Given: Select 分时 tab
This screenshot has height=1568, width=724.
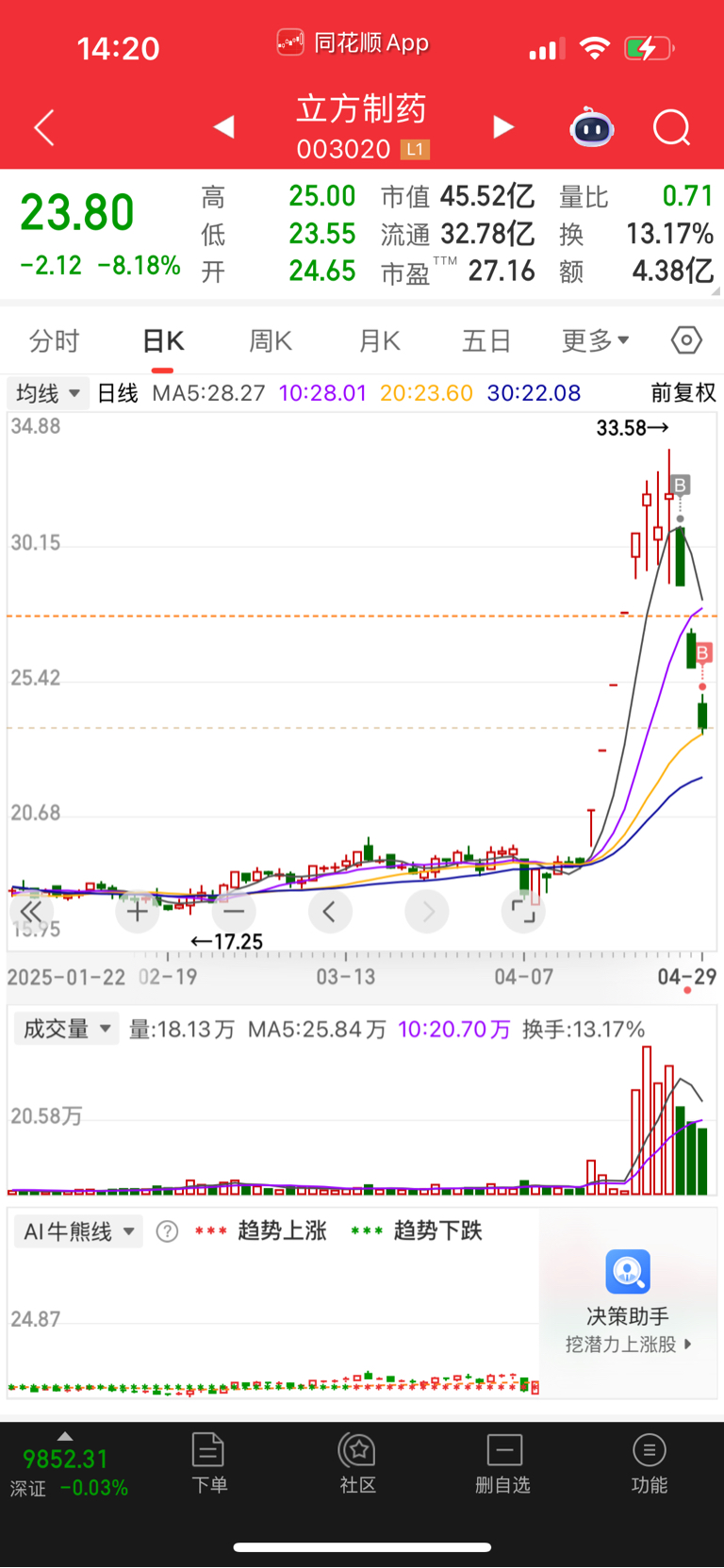Looking at the screenshot, I should [x=54, y=340].
